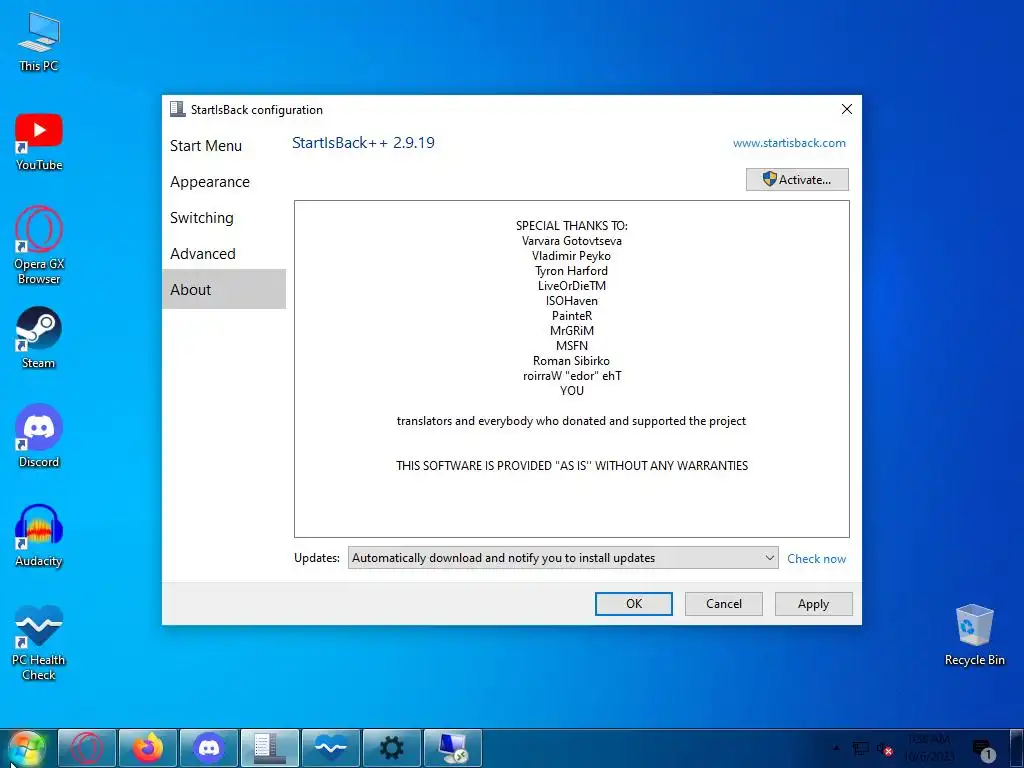This screenshot has width=1024, height=768.
Task: Click the Cancel button
Action: tap(724, 603)
